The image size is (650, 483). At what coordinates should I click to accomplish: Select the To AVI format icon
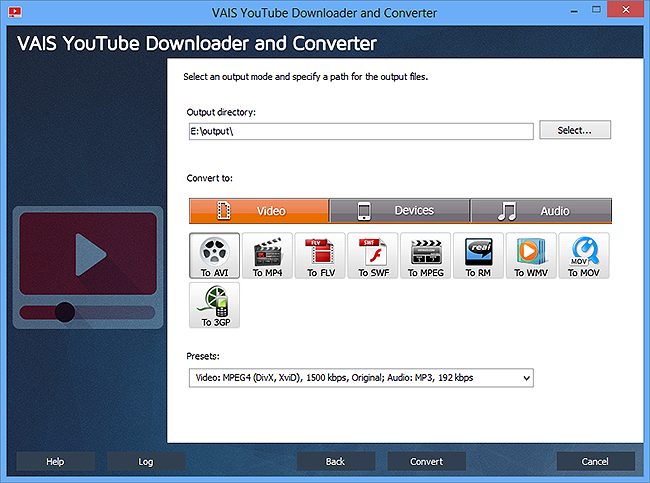point(214,255)
